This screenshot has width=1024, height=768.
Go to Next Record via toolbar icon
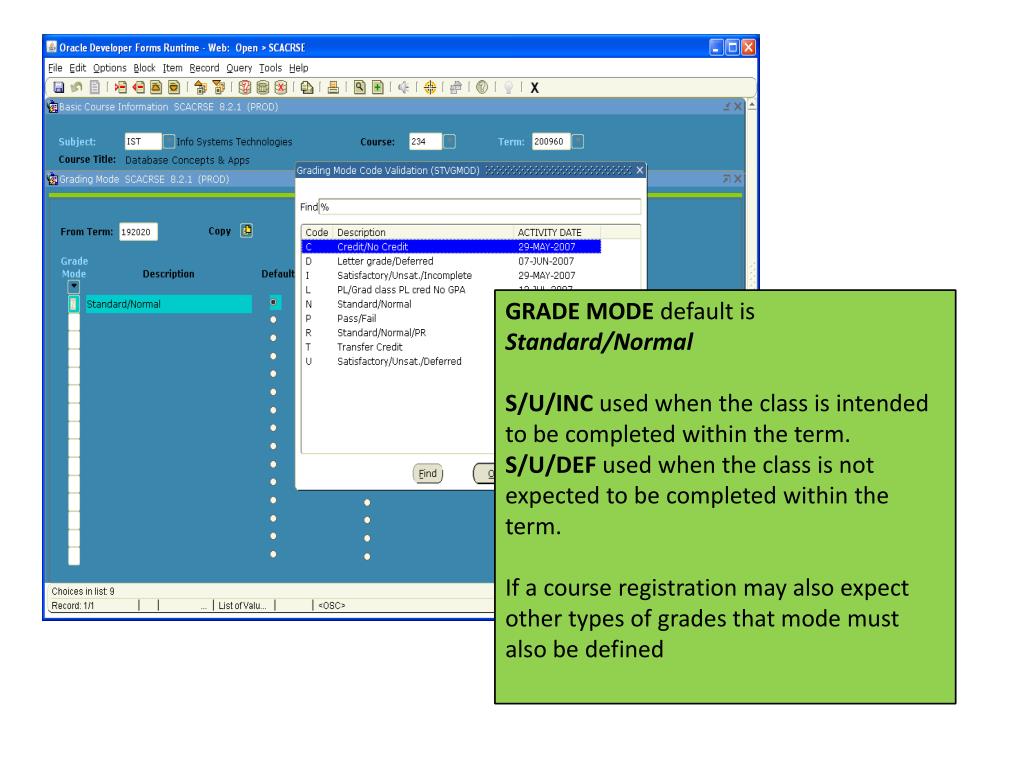(174, 87)
